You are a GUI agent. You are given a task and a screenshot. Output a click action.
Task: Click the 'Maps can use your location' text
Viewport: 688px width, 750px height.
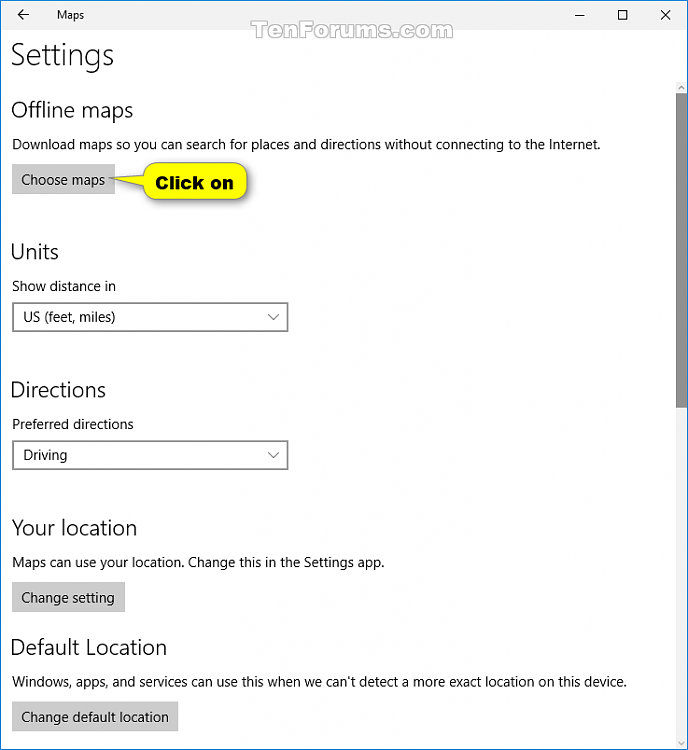point(198,562)
